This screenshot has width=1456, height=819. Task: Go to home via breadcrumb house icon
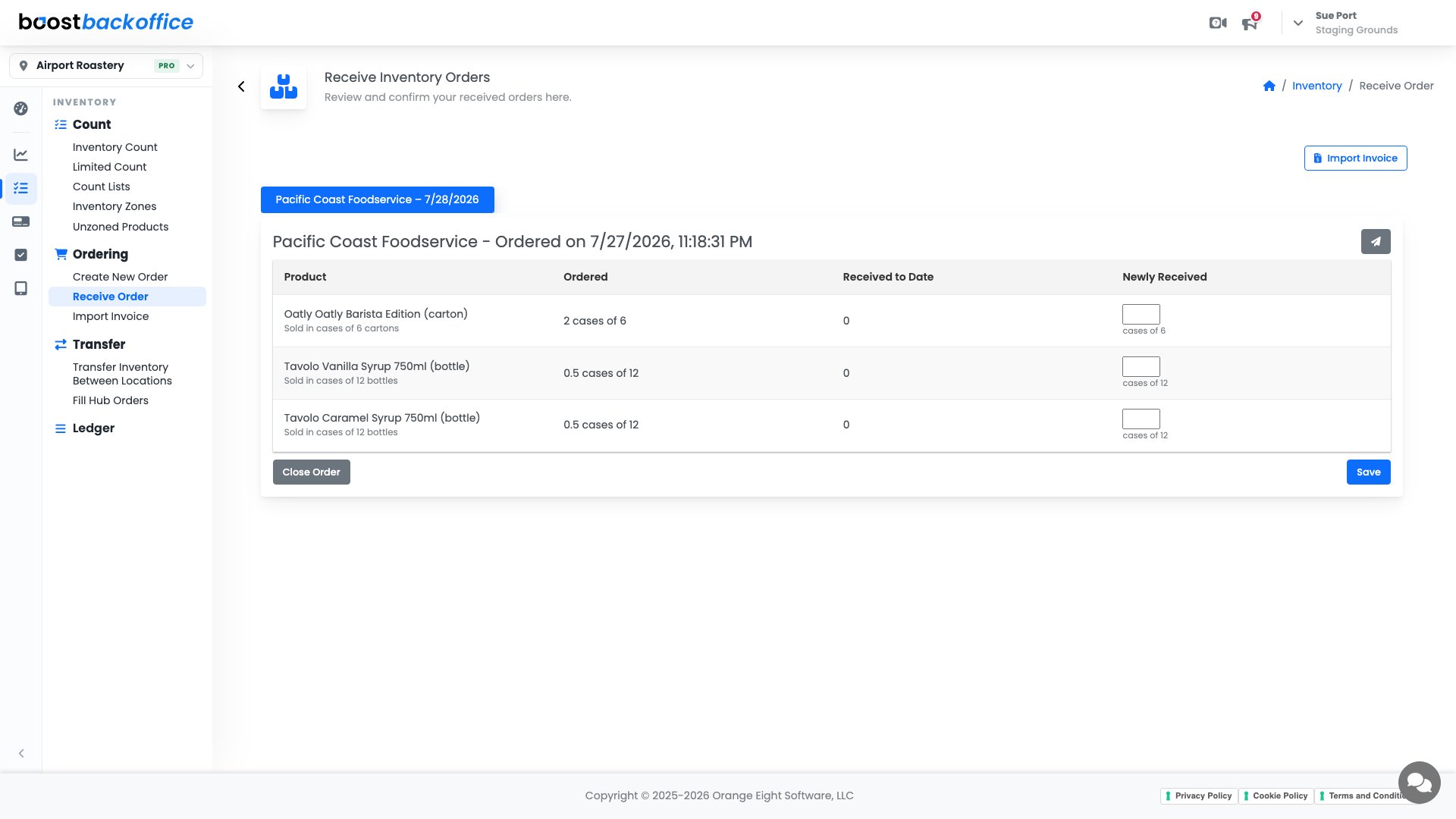click(x=1269, y=86)
